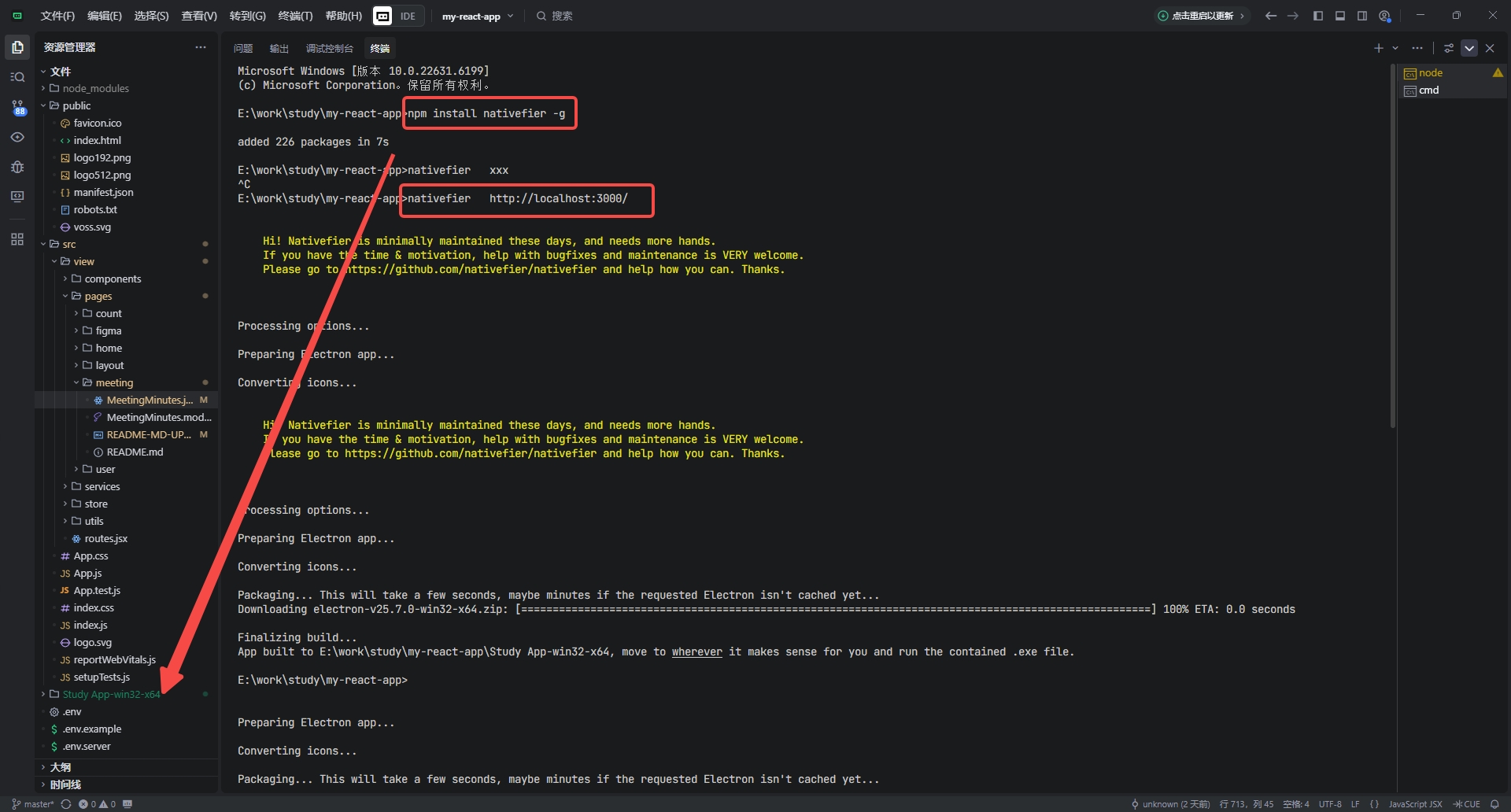
Task: Open explorer more actions ellipsis
Action: 201,47
